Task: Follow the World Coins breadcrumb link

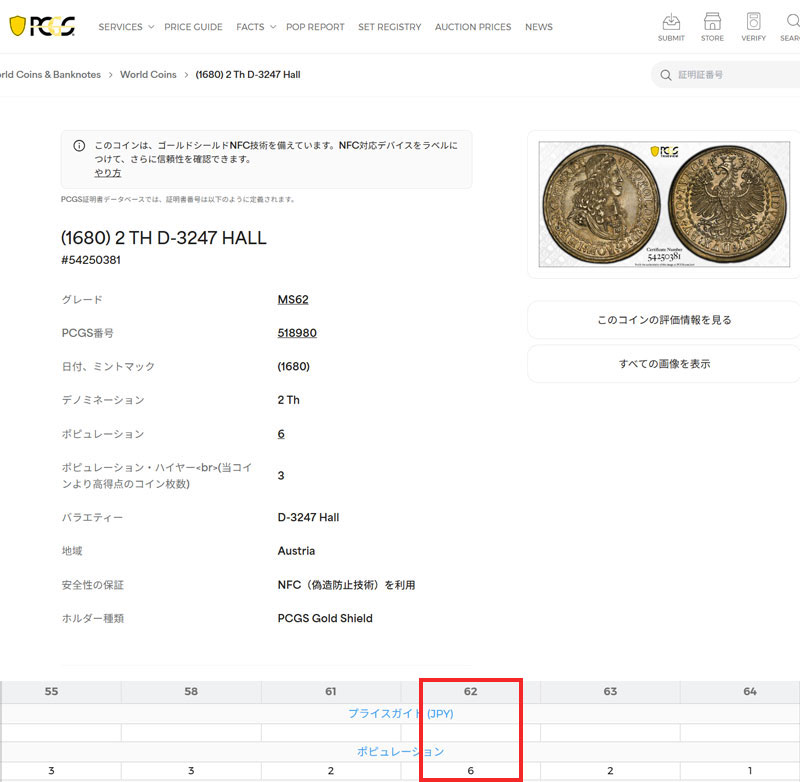Action: [148, 74]
